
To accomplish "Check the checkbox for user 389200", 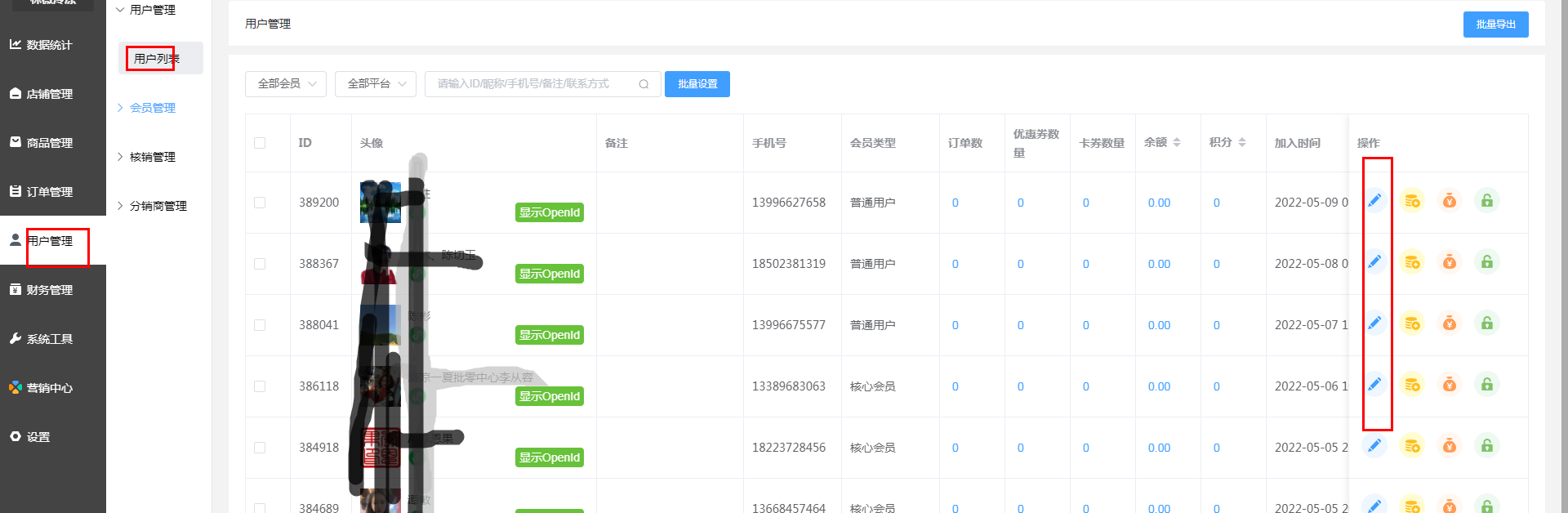I will click(260, 203).
